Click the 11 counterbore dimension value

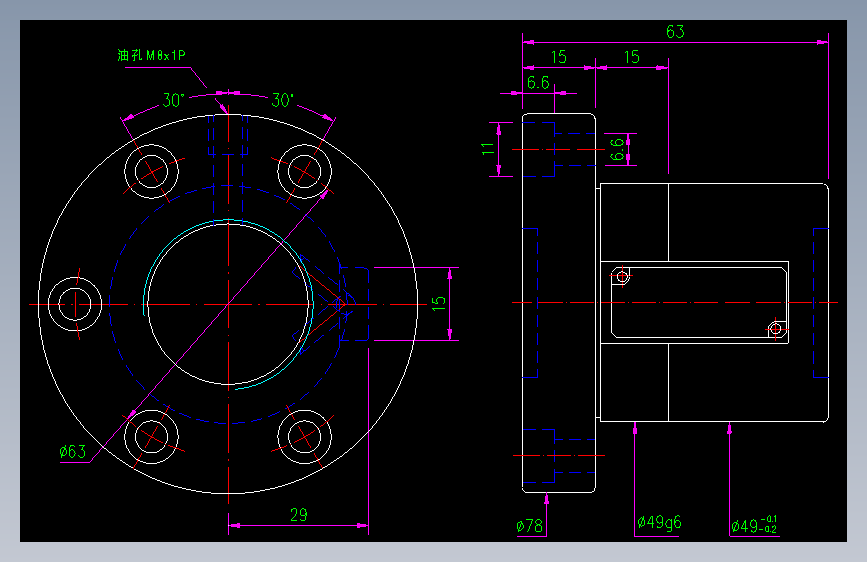pyautogui.click(x=487, y=149)
